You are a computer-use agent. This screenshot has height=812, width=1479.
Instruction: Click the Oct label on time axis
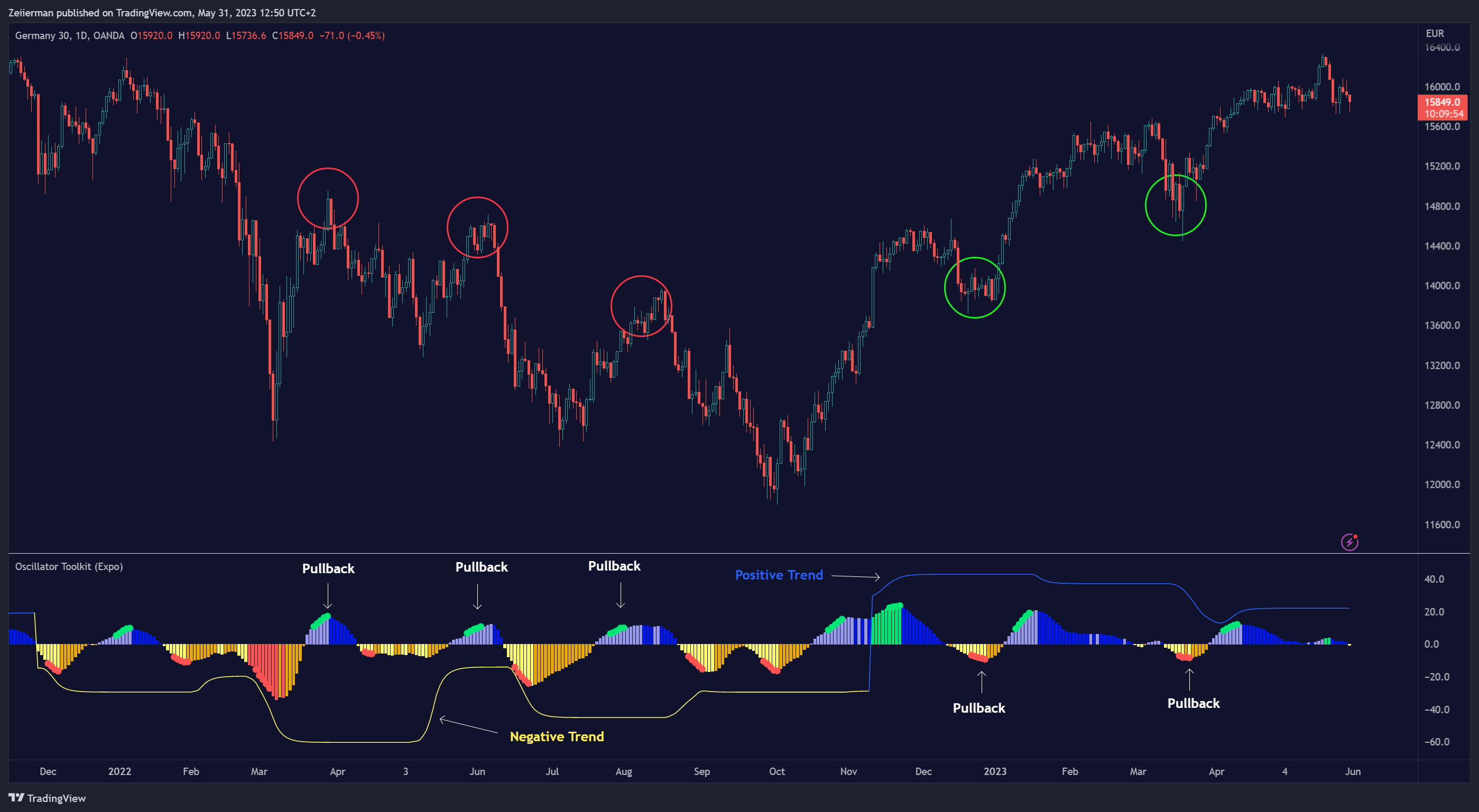click(x=777, y=771)
